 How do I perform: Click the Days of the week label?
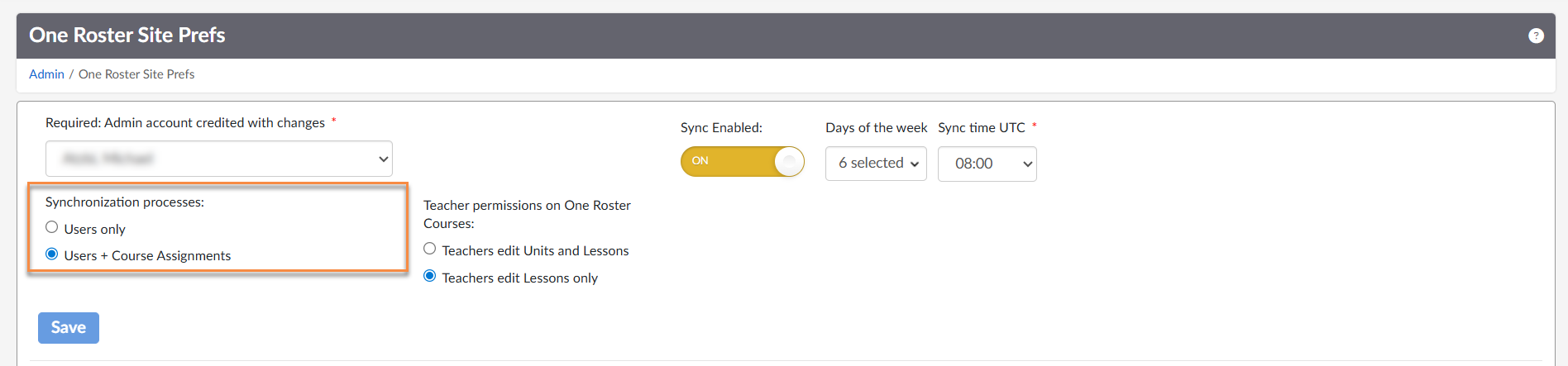point(876,128)
